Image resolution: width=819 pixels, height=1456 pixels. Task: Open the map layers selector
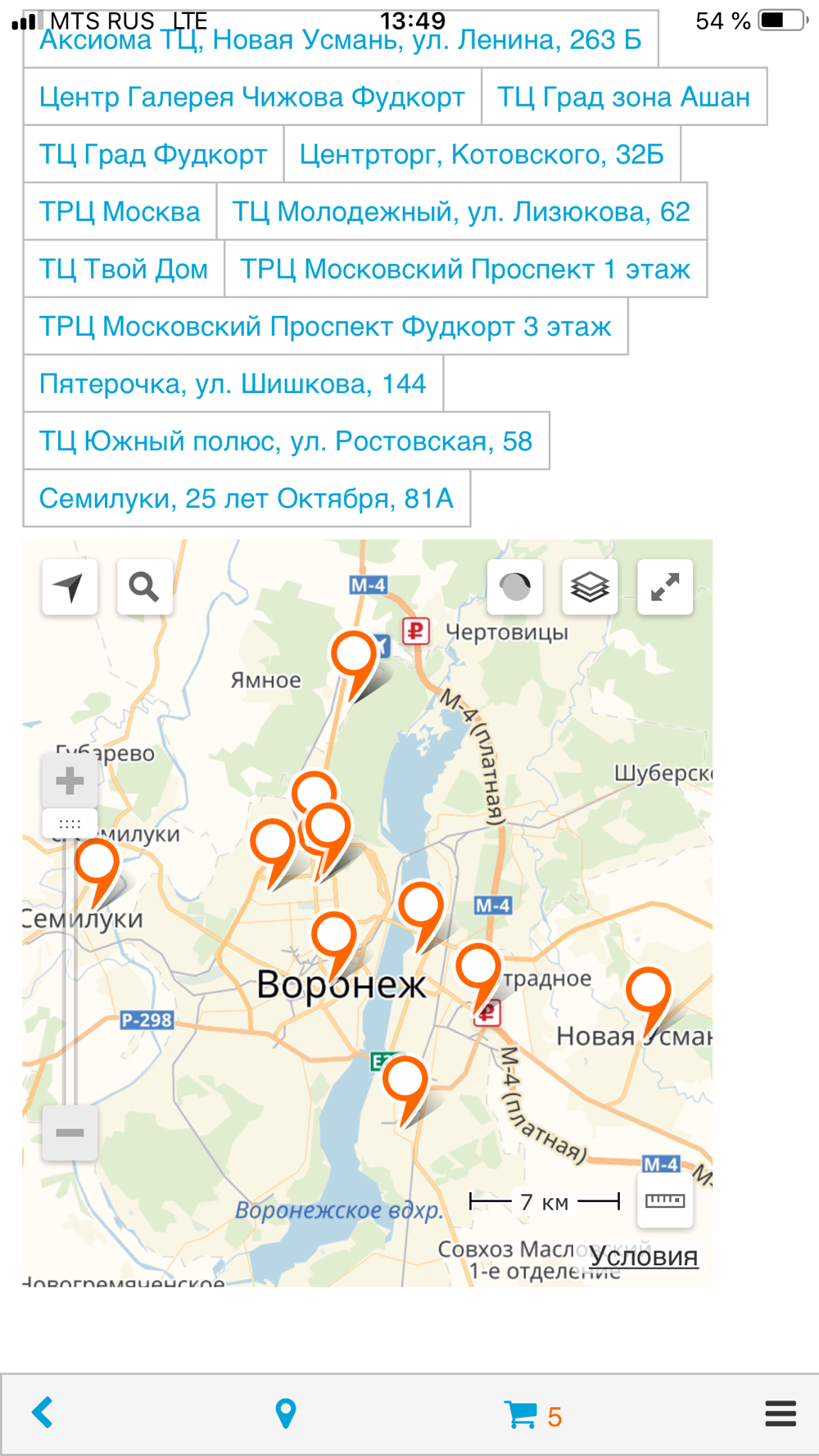coord(590,586)
